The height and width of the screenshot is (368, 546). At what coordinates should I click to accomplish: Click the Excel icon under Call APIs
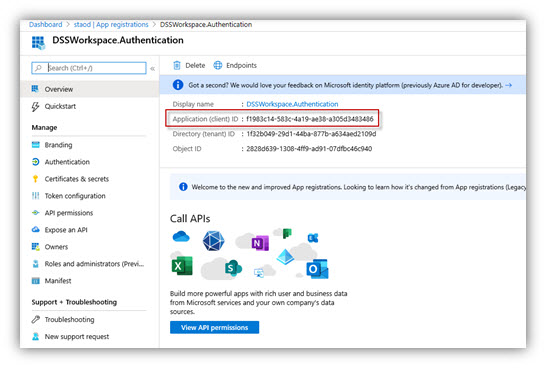182,266
